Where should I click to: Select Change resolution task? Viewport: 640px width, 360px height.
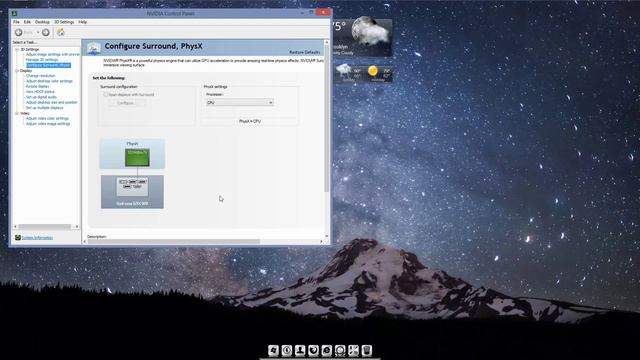click(x=40, y=76)
